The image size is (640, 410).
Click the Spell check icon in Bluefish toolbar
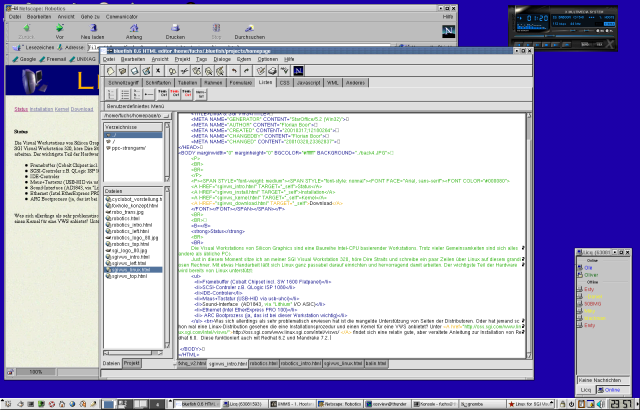coord(284,71)
